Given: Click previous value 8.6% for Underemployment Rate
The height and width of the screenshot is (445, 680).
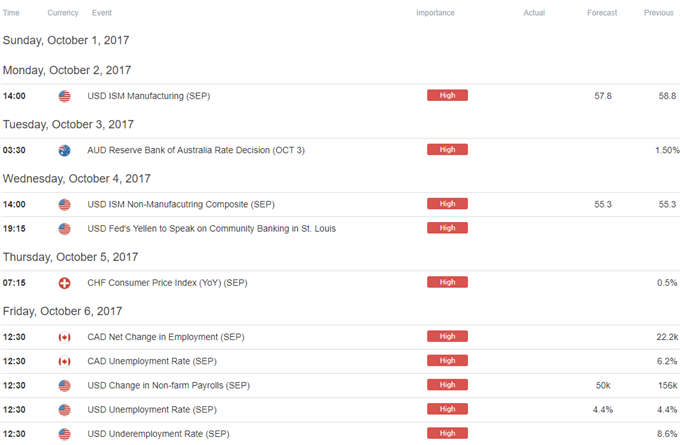Looking at the screenshot, I should pyautogui.click(x=667, y=434).
